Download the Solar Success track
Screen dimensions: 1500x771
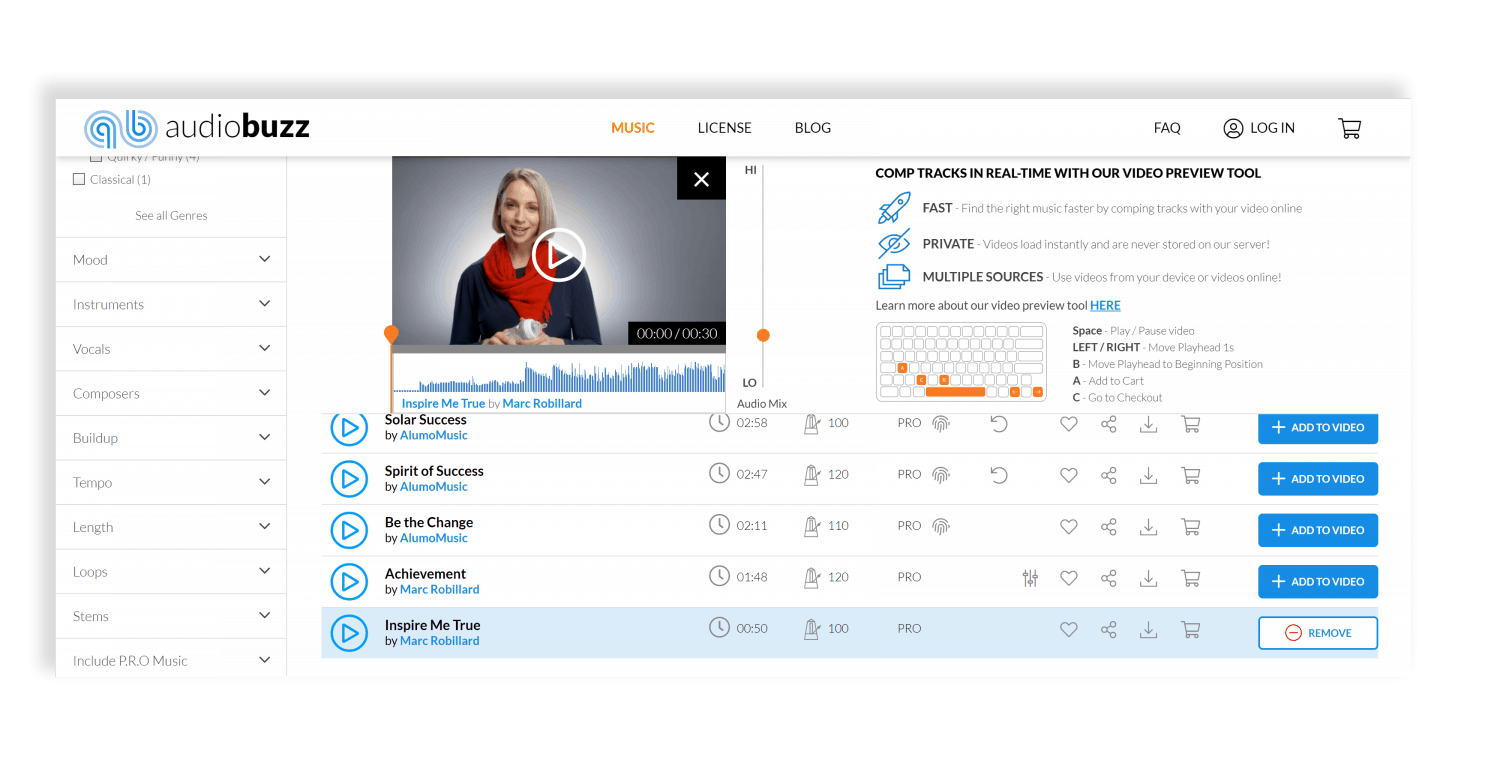[x=1149, y=424]
